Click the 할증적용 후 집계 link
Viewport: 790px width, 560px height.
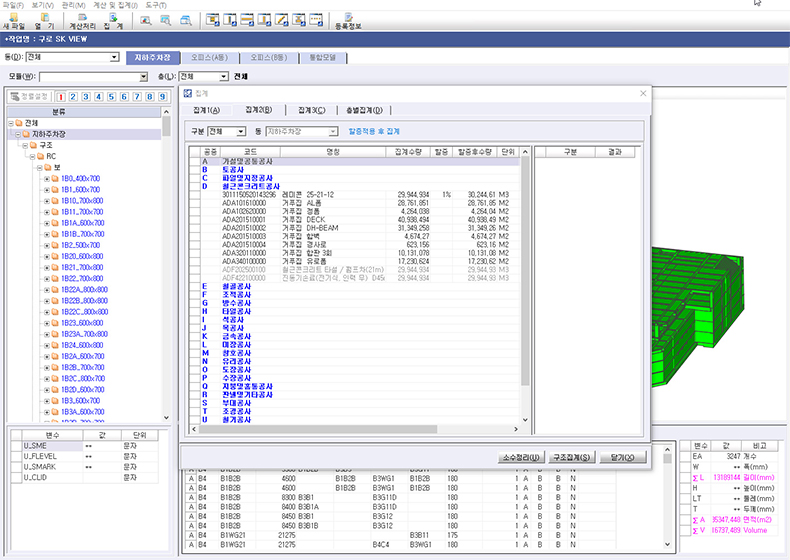[374, 132]
